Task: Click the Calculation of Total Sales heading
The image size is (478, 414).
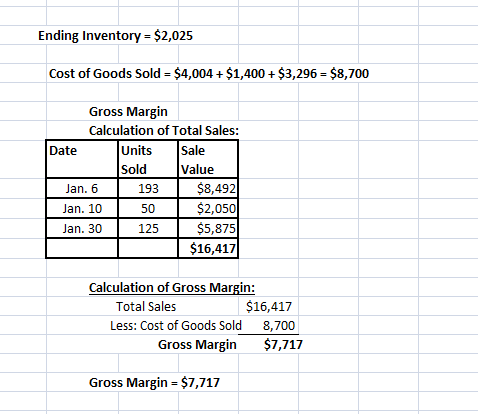Action: point(164,131)
